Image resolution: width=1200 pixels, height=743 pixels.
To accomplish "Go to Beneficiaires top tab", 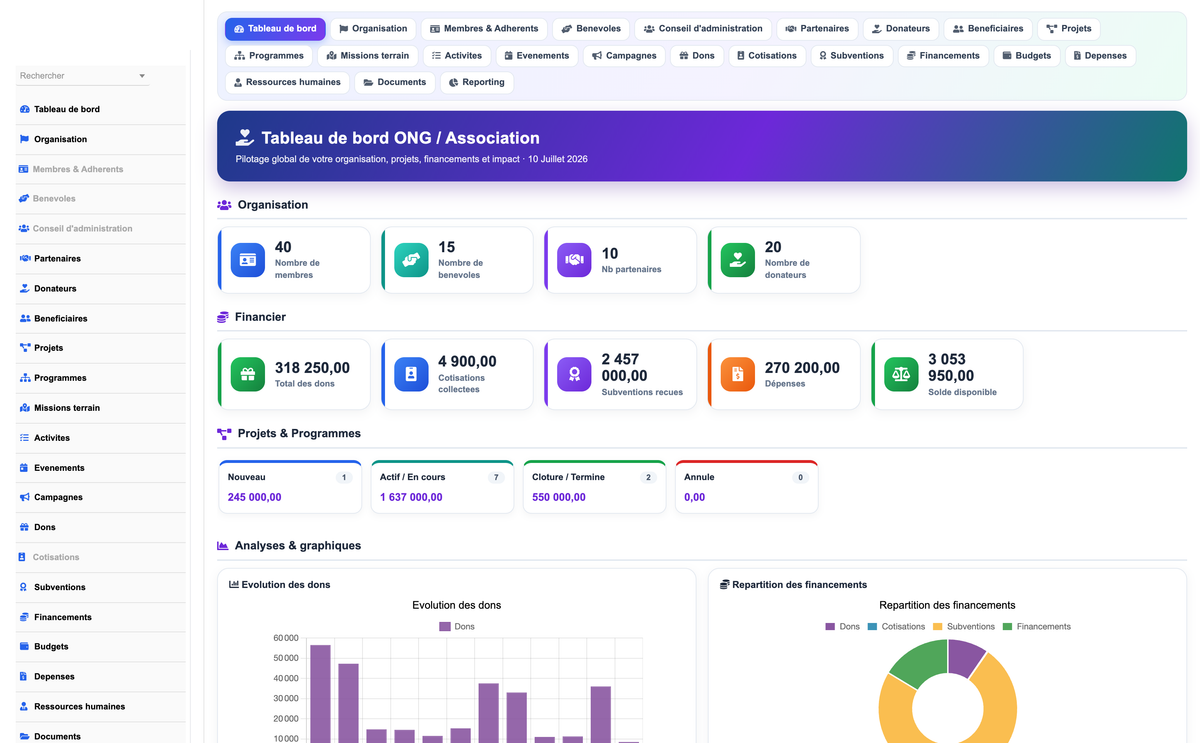I will (x=988, y=29).
